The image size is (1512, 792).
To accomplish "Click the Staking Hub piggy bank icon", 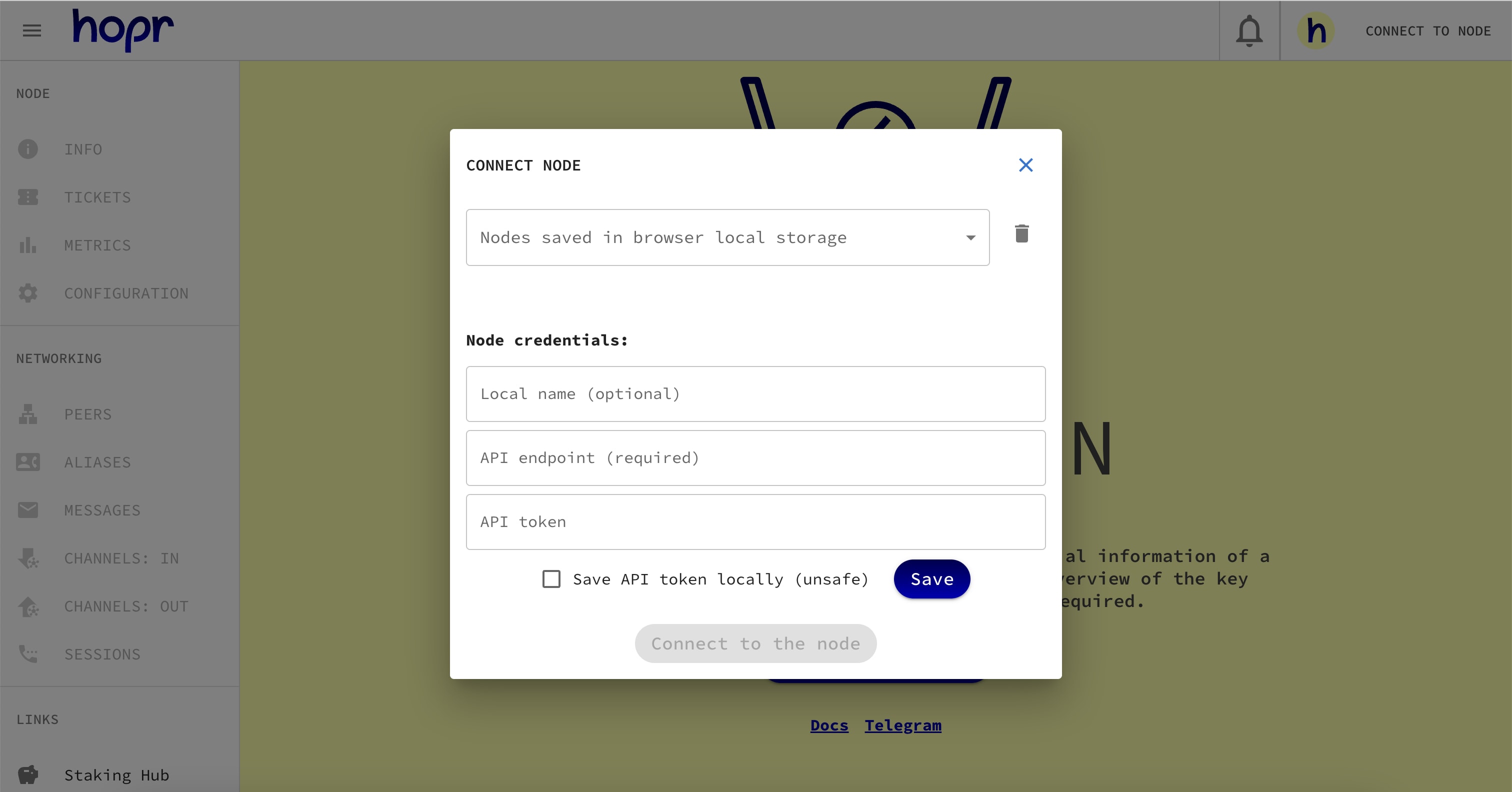I will coord(27,775).
